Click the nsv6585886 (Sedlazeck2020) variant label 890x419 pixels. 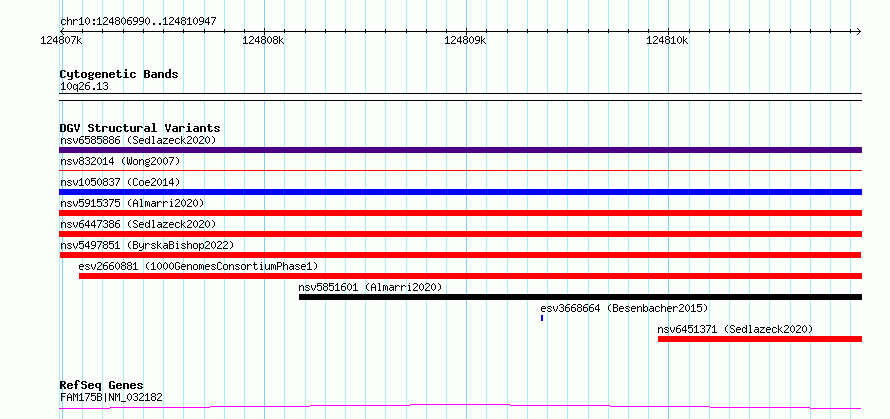tap(138, 140)
